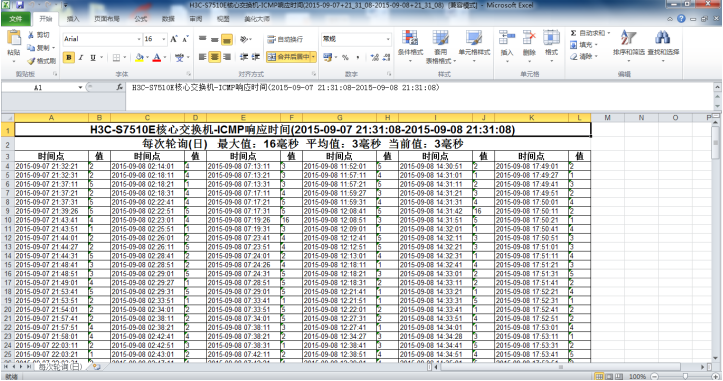Click the insert function fx icon
The width and height of the screenshot is (723, 381).
pos(119,87)
